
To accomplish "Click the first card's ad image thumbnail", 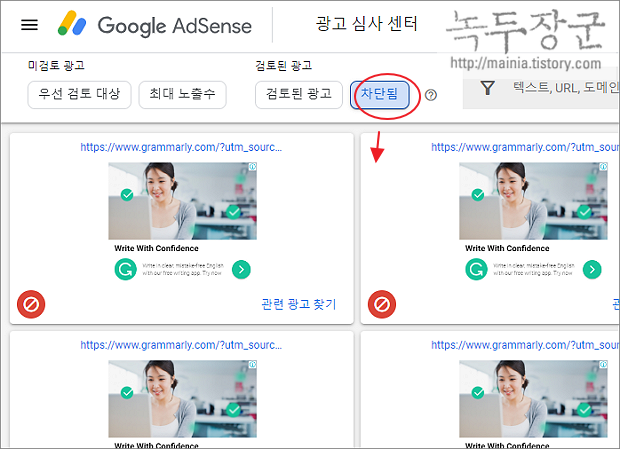I will coord(183,201).
